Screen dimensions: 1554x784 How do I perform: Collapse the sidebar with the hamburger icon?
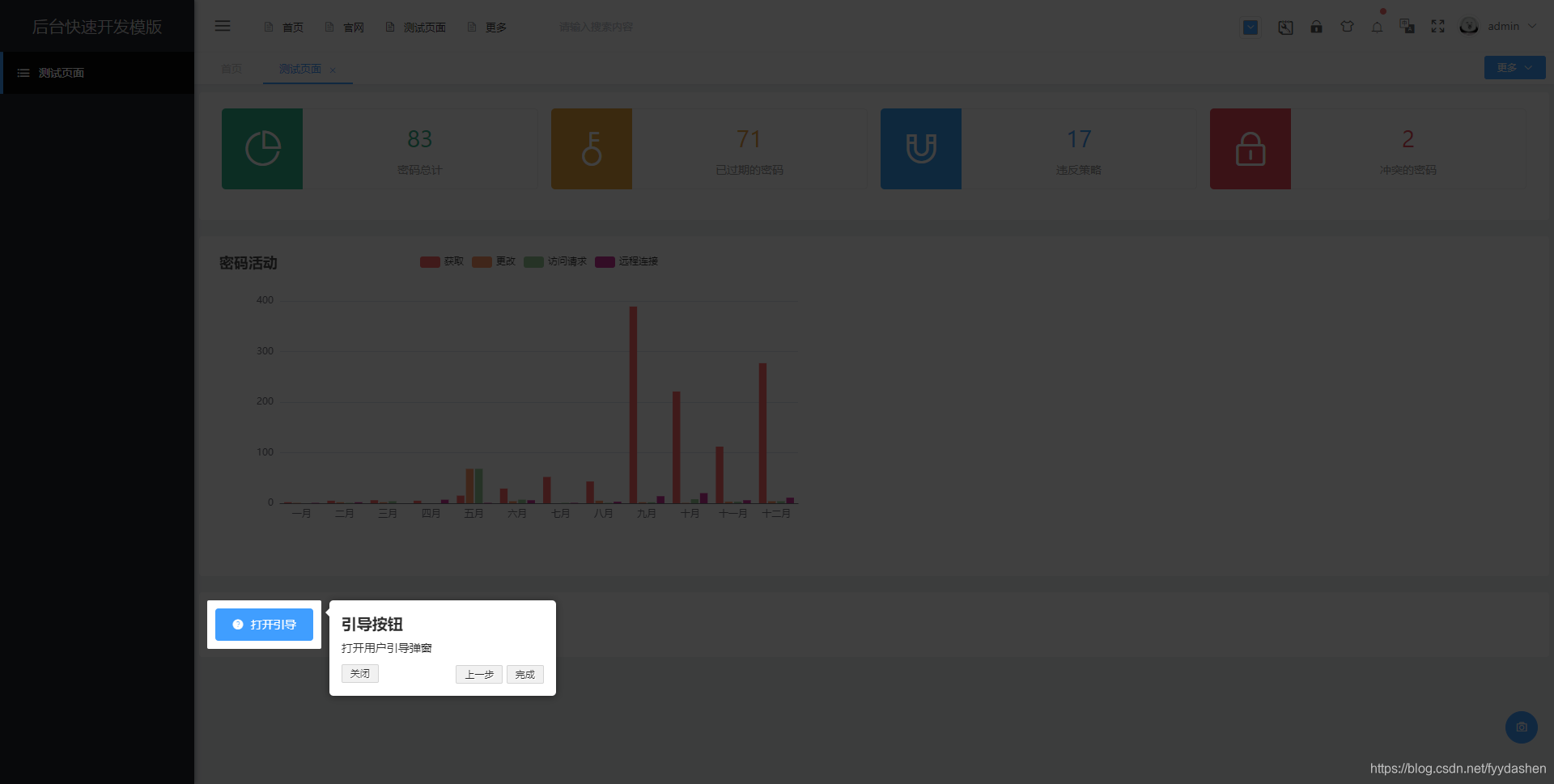pyautogui.click(x=223, y=27)
